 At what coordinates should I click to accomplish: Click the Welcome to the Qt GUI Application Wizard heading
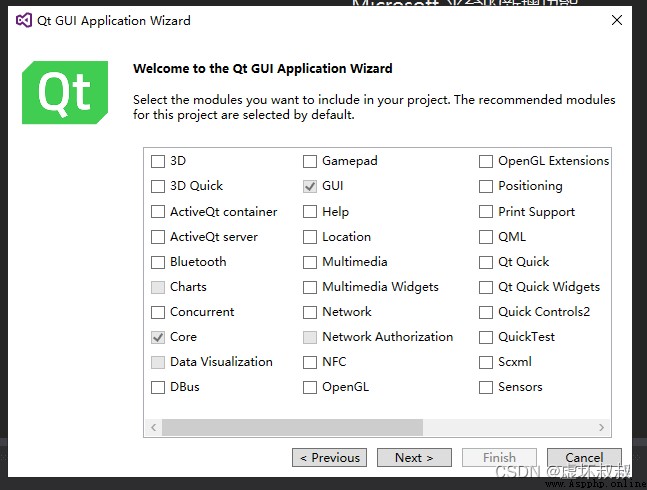pyautogui.click(x=262, y=68)
